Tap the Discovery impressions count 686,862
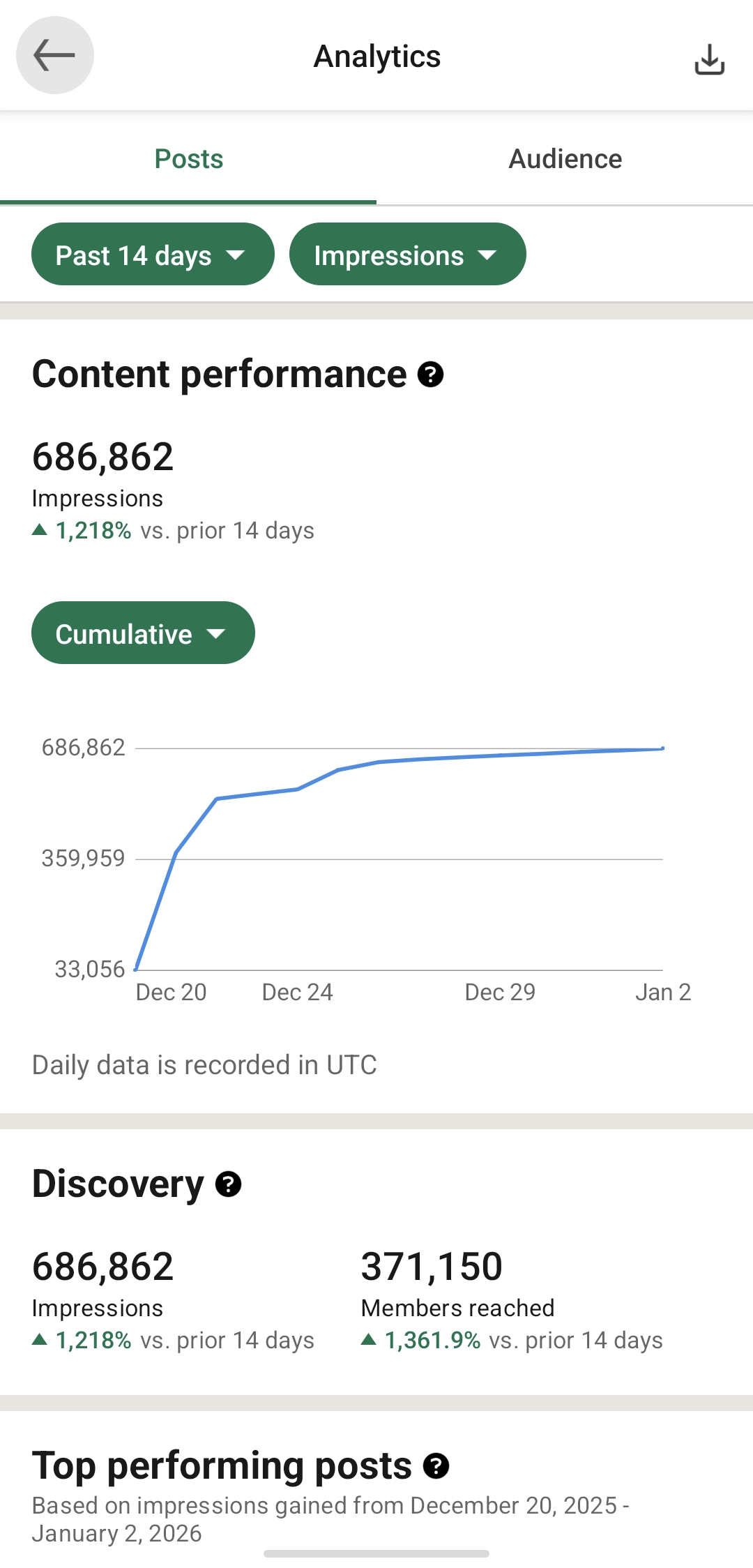Image resolution: width=753 pixels, height=1568 pixels. pos(103,1267)
